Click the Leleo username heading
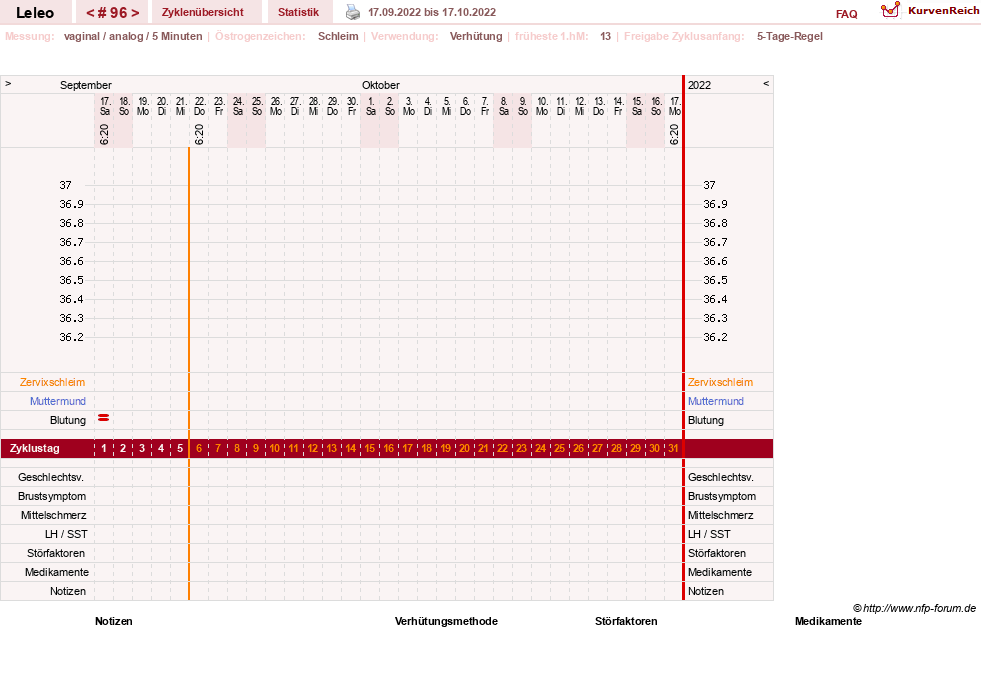Viewport: 981px width, 700px height. 35,13
